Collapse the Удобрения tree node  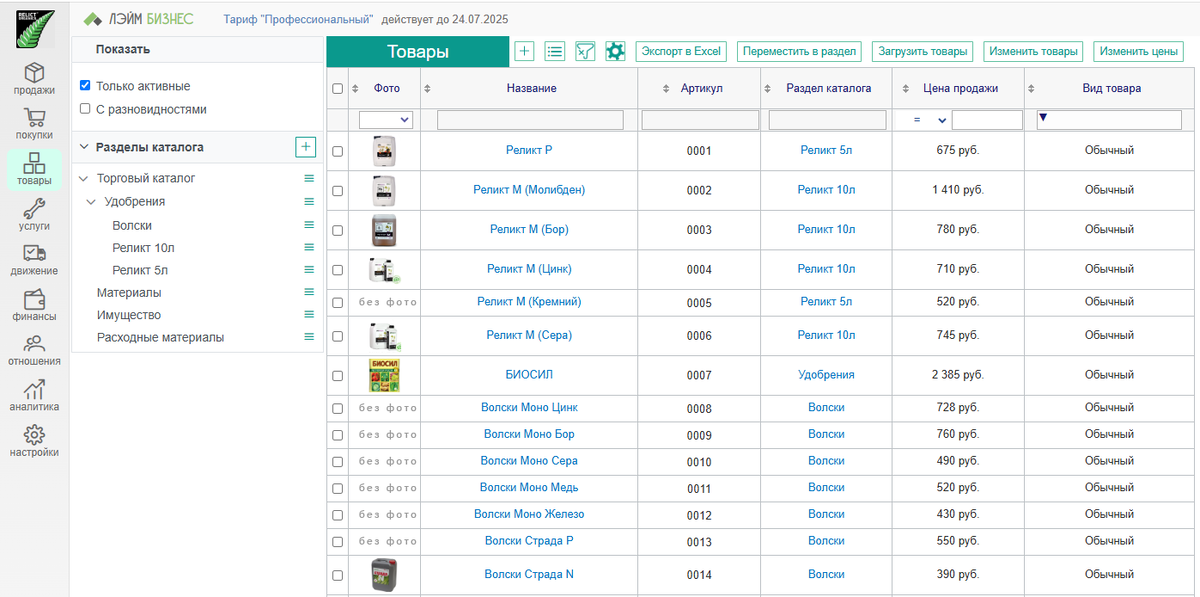click(92, 201)
